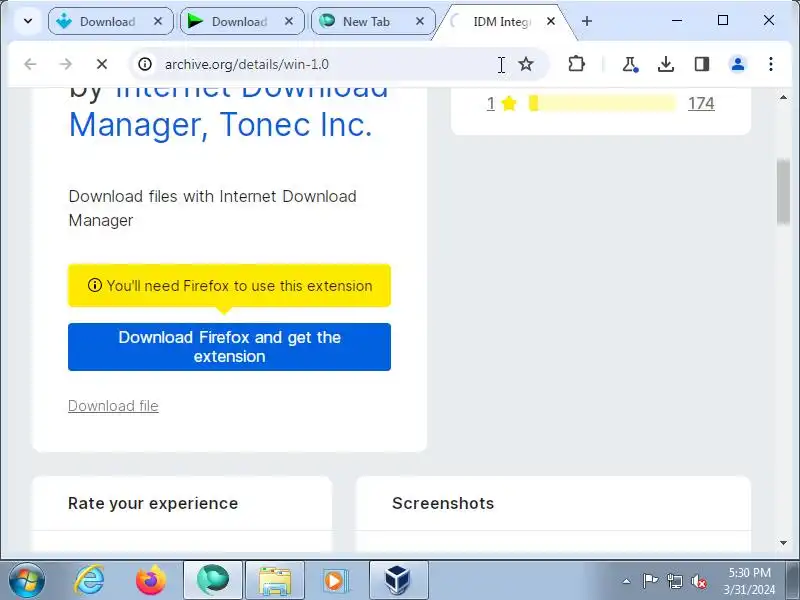Image resolution: width=800 pixels, height=600 pixels.
Task: Close the first Download tab
Action: [158, 21]
